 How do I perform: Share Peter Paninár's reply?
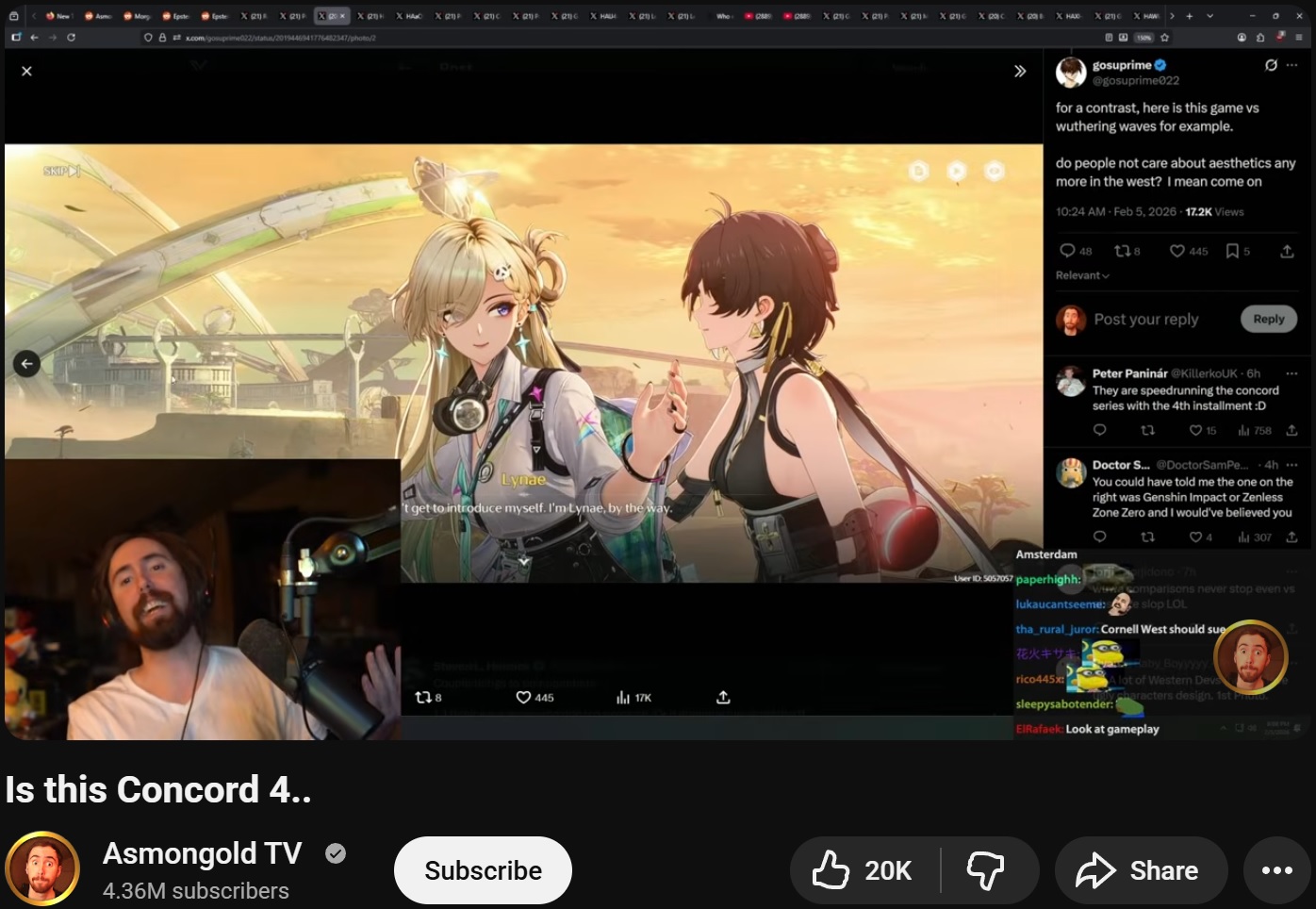coord(1291,430)
